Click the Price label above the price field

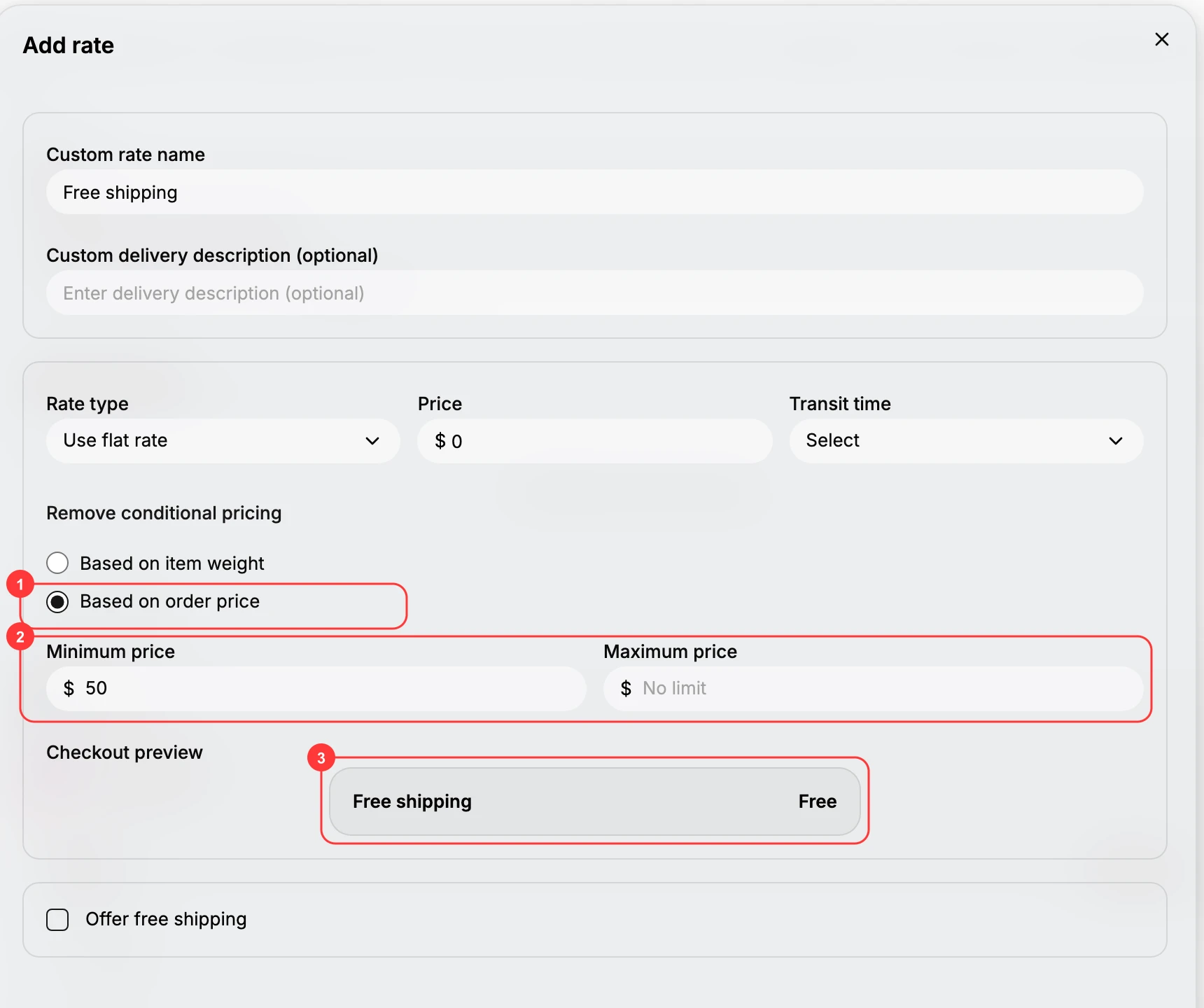coord(440,404)
